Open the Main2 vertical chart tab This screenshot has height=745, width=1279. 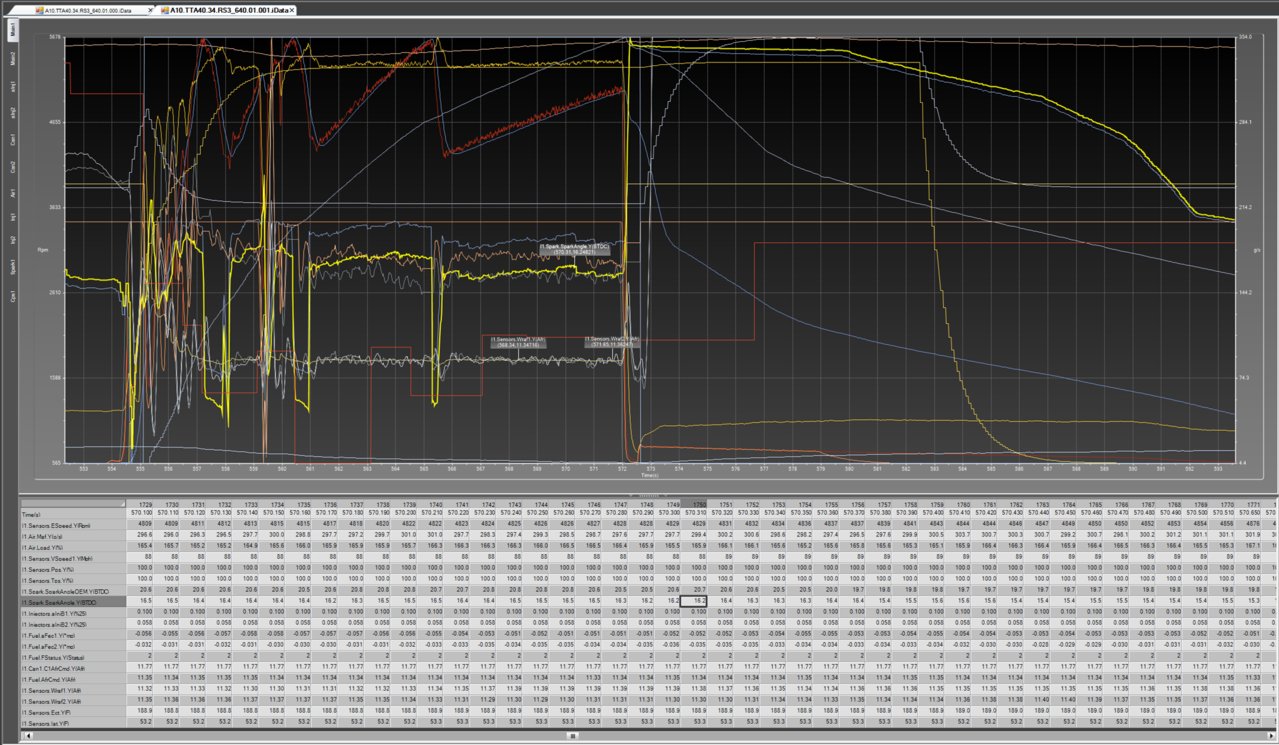(13, 58)
